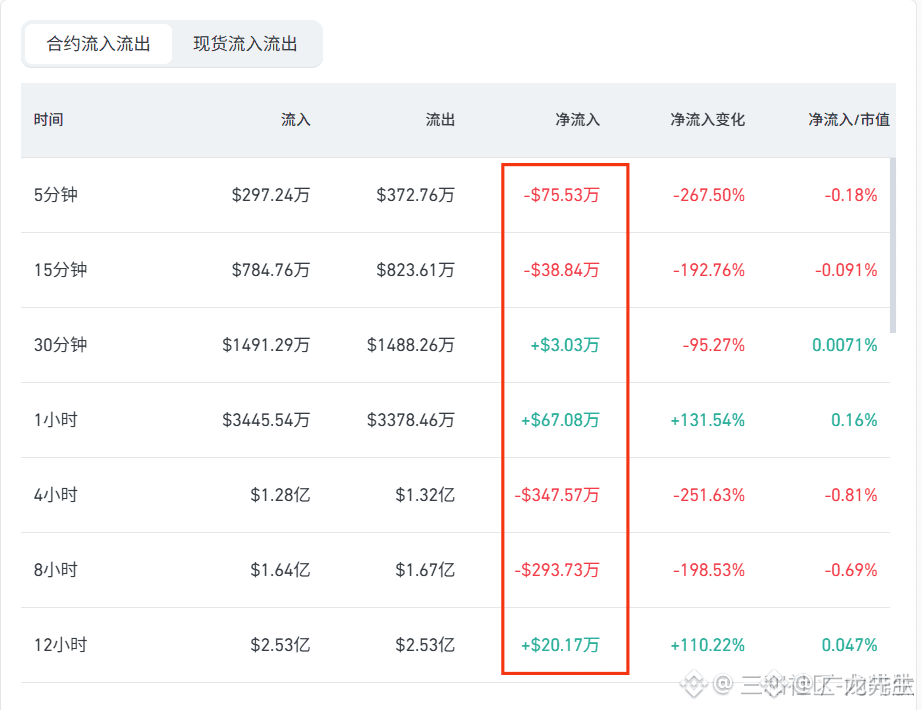
Task: Sort by the 净流入变化 column header
Action: 707,119
